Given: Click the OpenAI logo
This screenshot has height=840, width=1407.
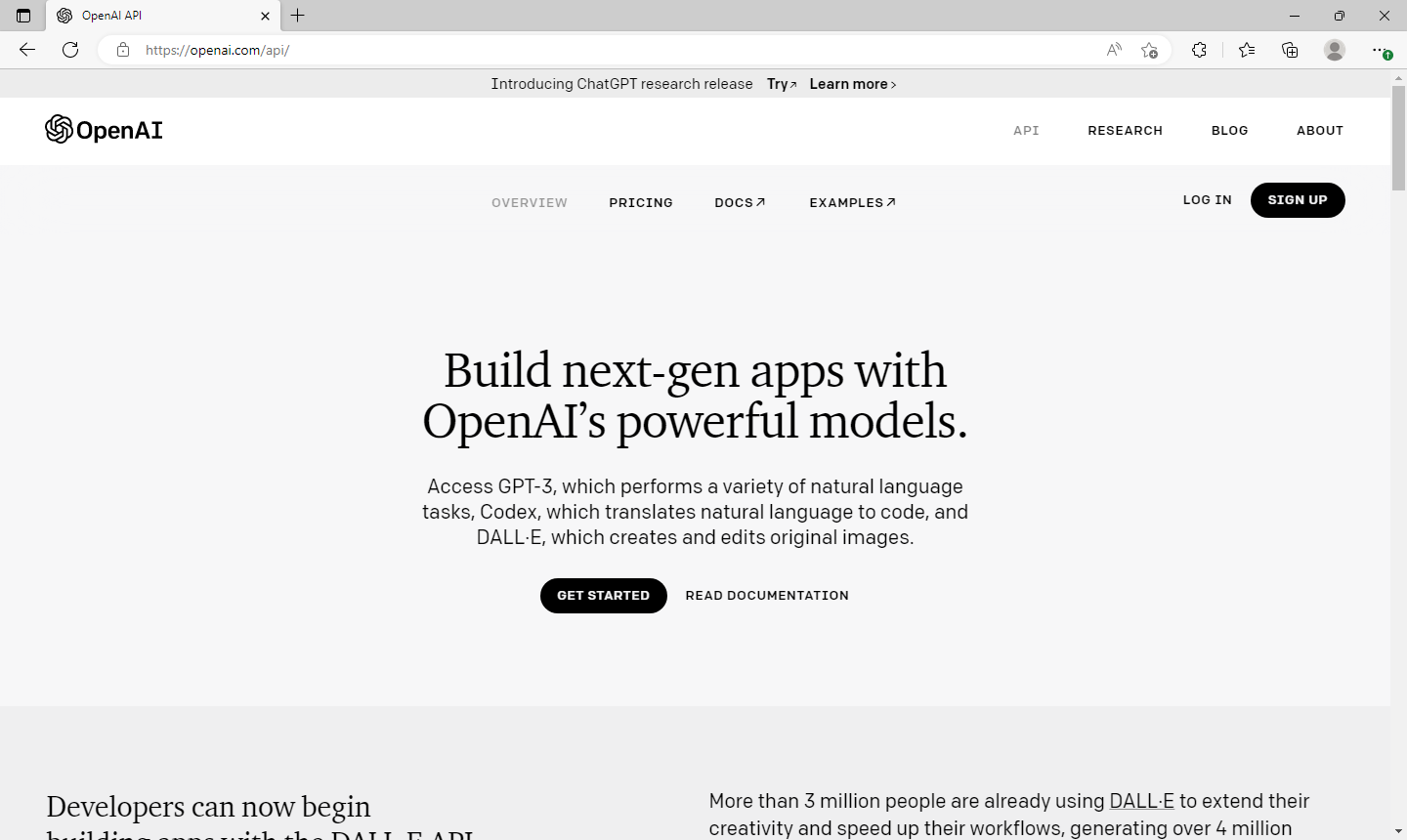Looking at the screenshot, I should click(x=104, y=130).
